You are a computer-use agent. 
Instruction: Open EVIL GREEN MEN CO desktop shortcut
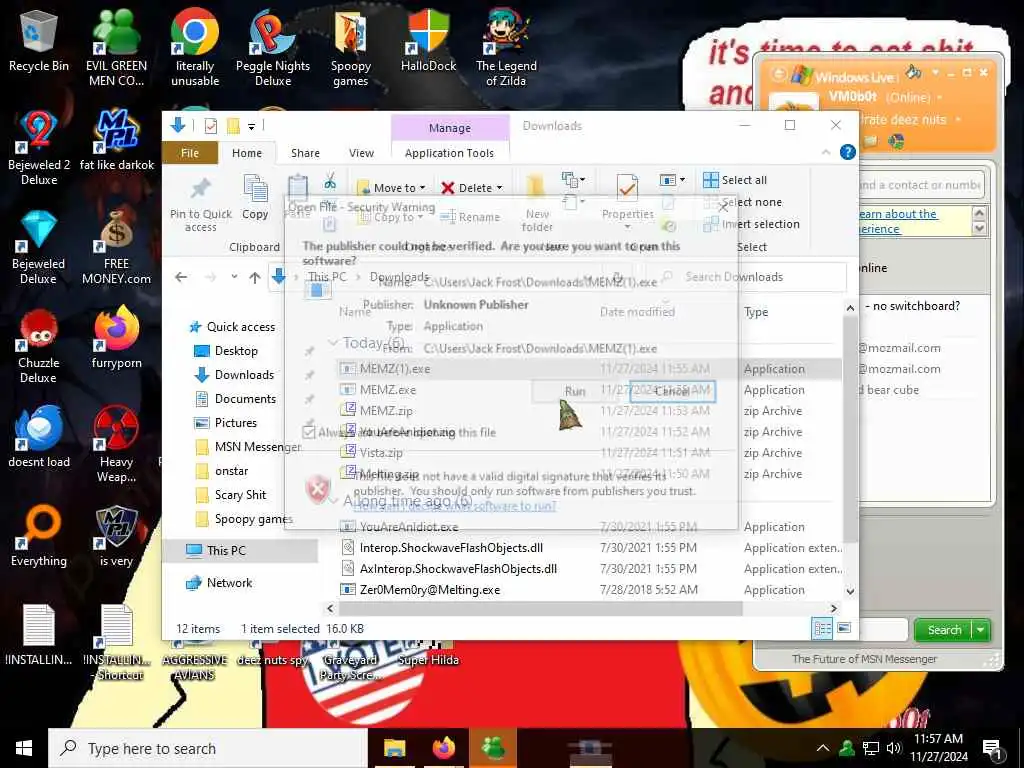click(116, 46)
